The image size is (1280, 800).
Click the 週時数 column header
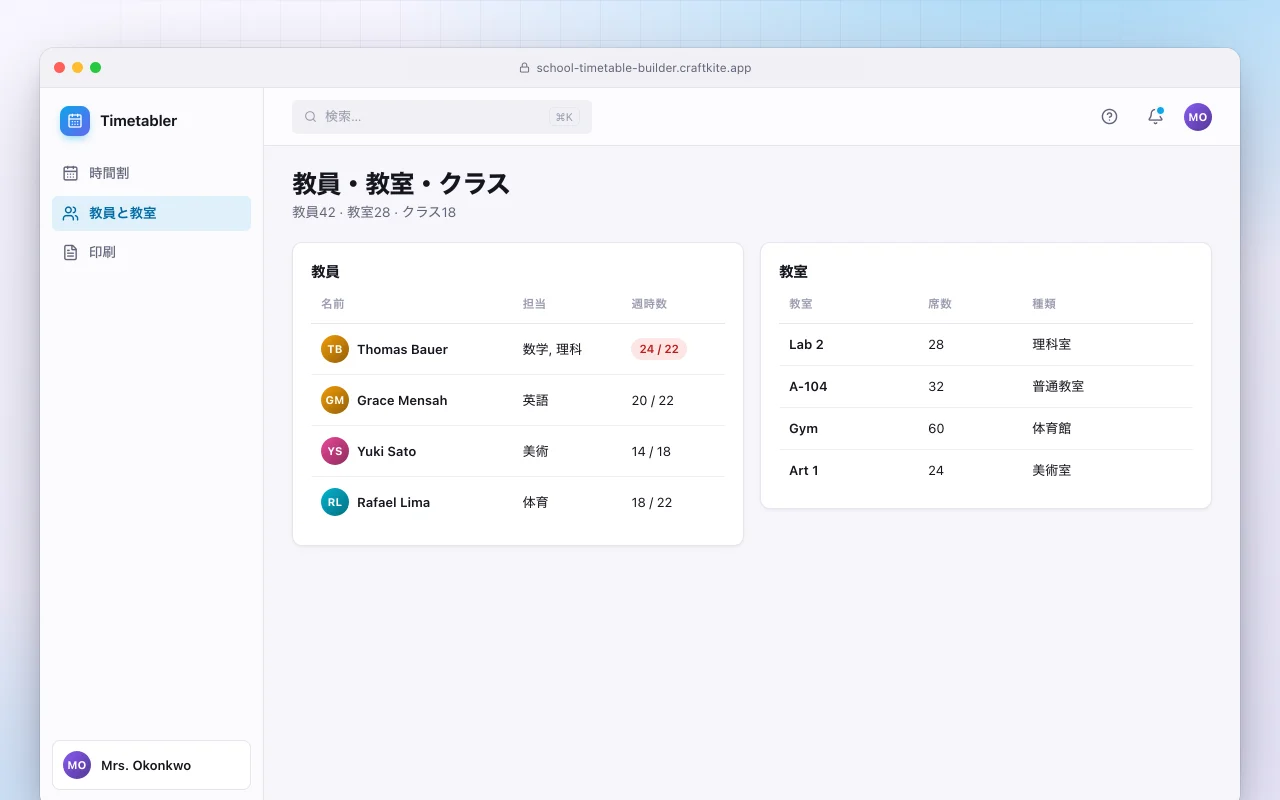(649, 304)
